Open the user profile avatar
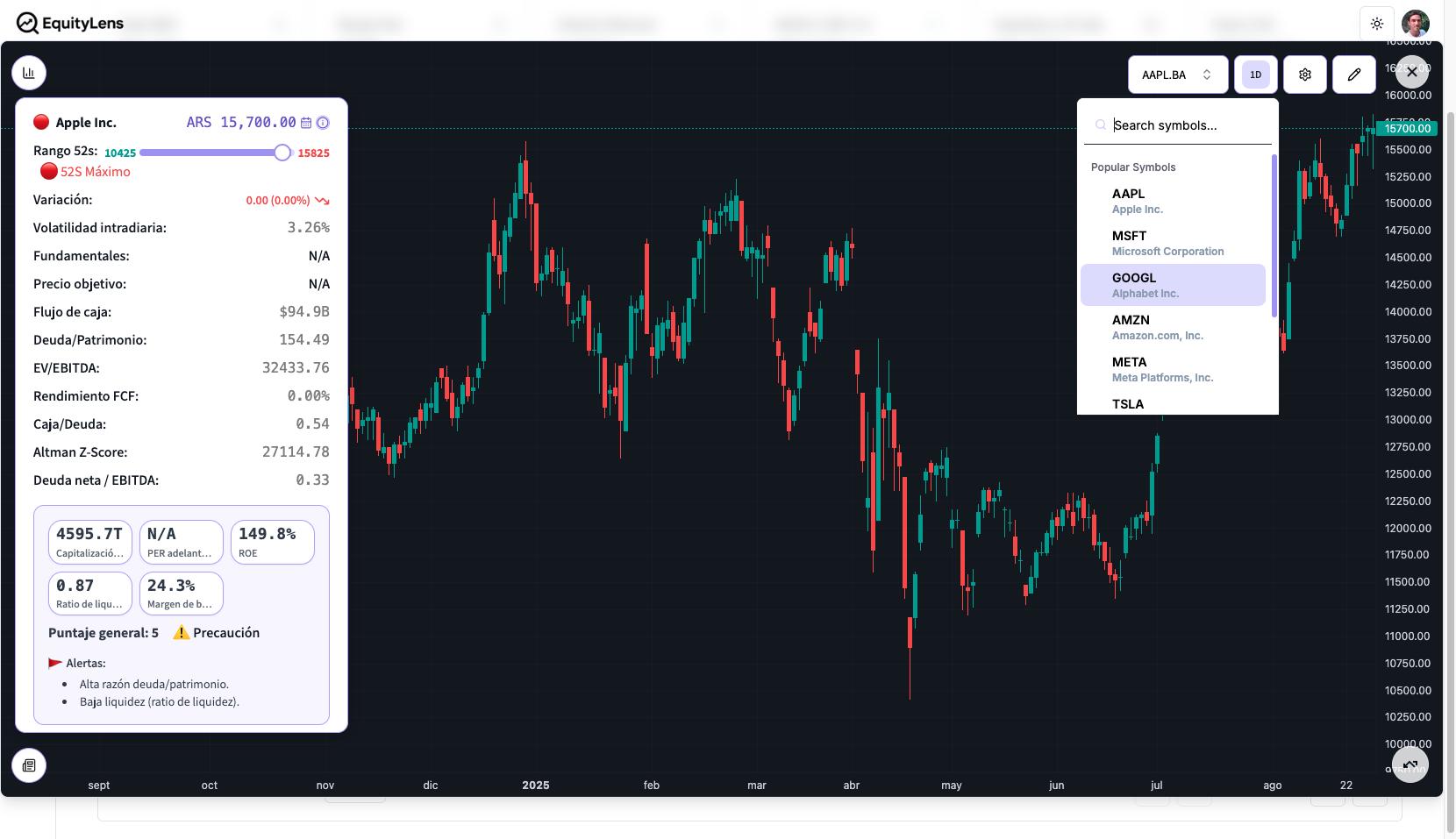 (x=1416, y=24)
